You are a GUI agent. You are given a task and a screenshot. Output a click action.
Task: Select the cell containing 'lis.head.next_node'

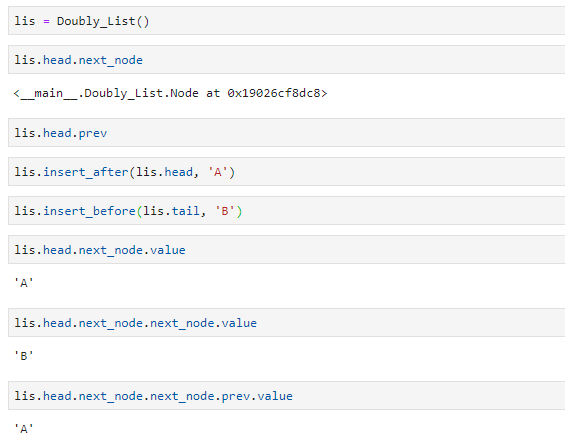(x=286, y=60)
